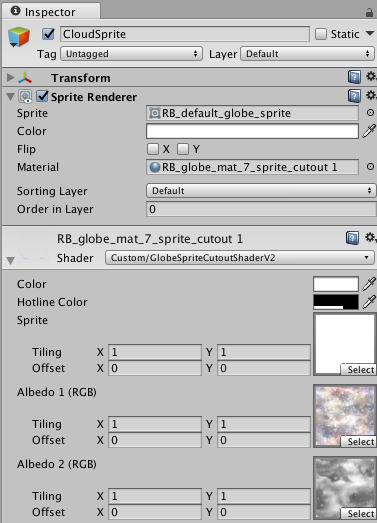Click Albedo 1 Tiling Y field
Viewport: 377px width, 523px height.
(x=264, y=424)
